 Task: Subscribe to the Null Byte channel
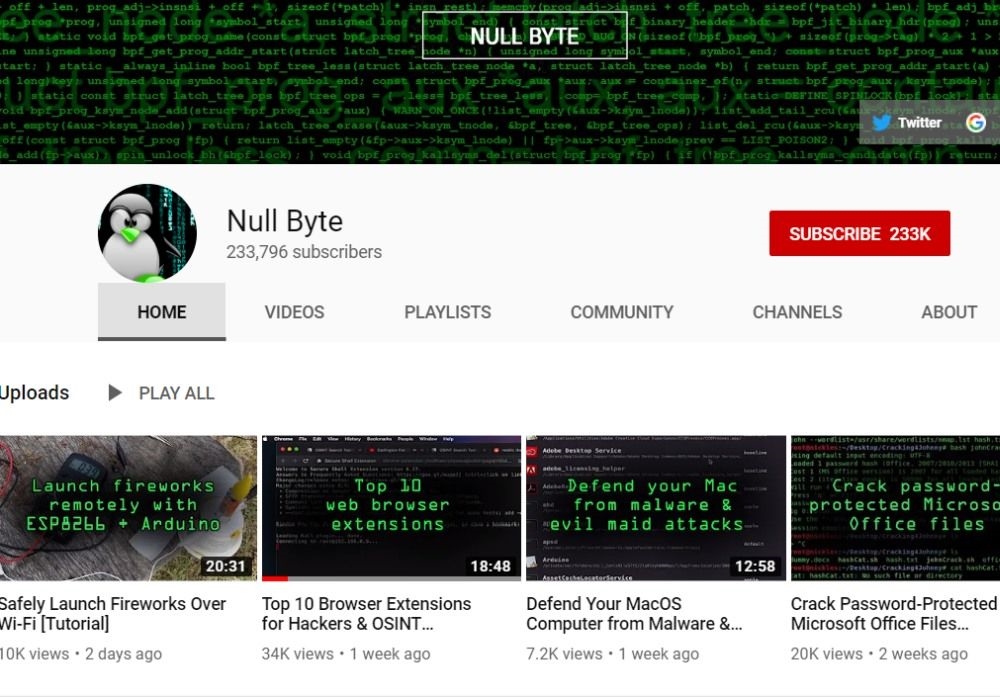pyautogui.click(x=859, y=234)
